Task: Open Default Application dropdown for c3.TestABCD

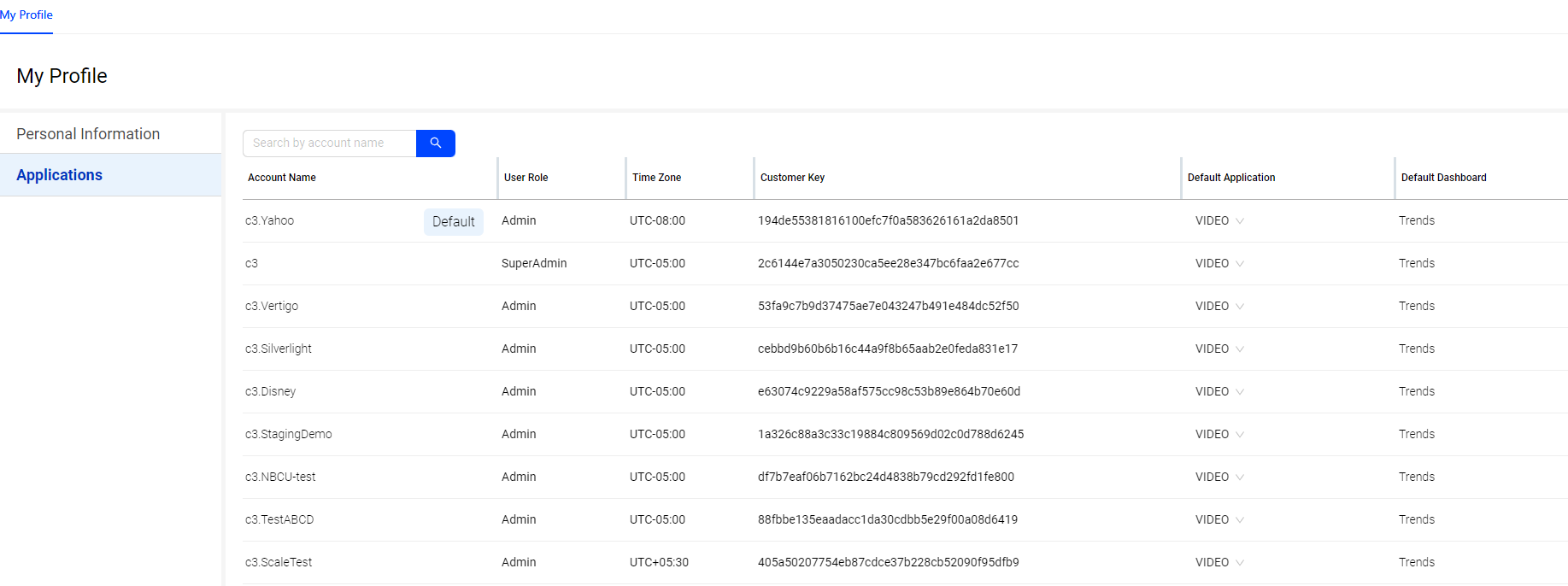Action: (x=1219, y=519)
